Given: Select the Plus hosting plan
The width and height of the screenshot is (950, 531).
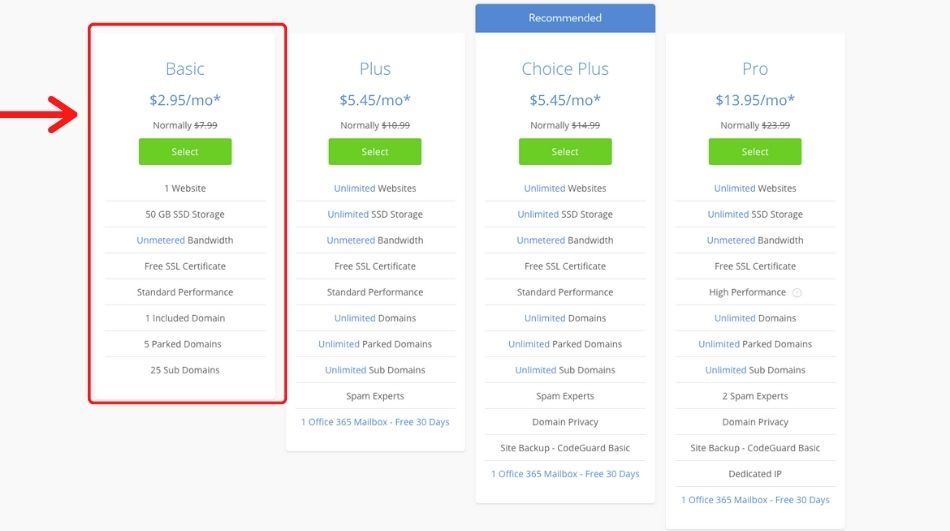Looking at the screenshot, I should pyautogui.click(x=375, y=152).
